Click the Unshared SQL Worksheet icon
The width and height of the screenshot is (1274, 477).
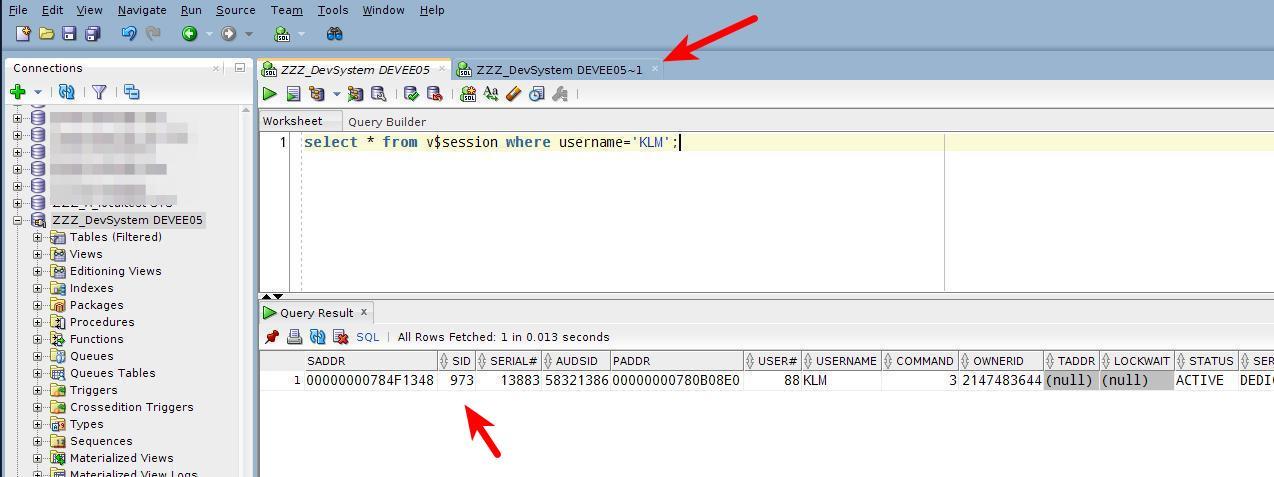coord(467,94)
